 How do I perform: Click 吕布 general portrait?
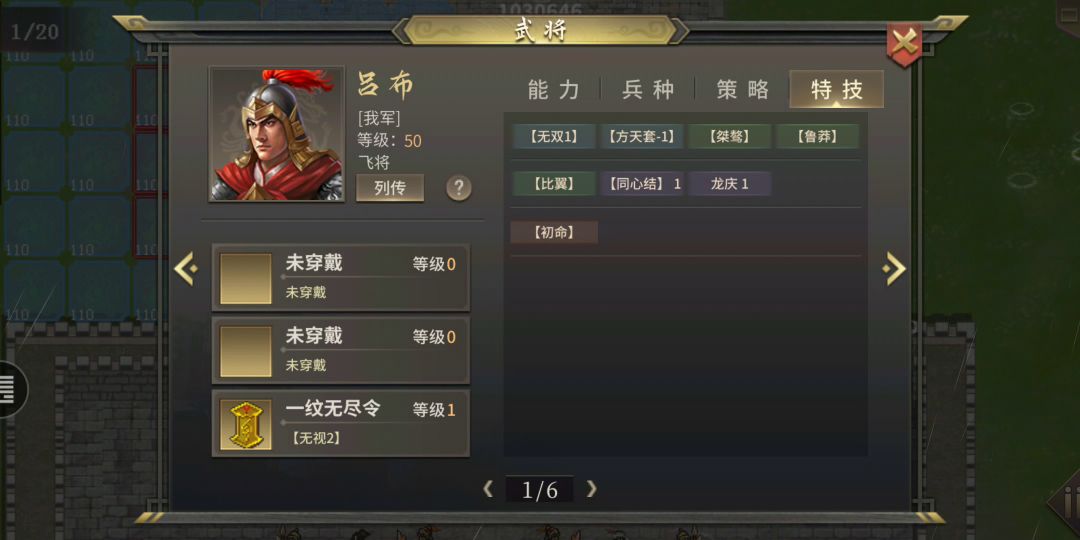click(277, 134)
